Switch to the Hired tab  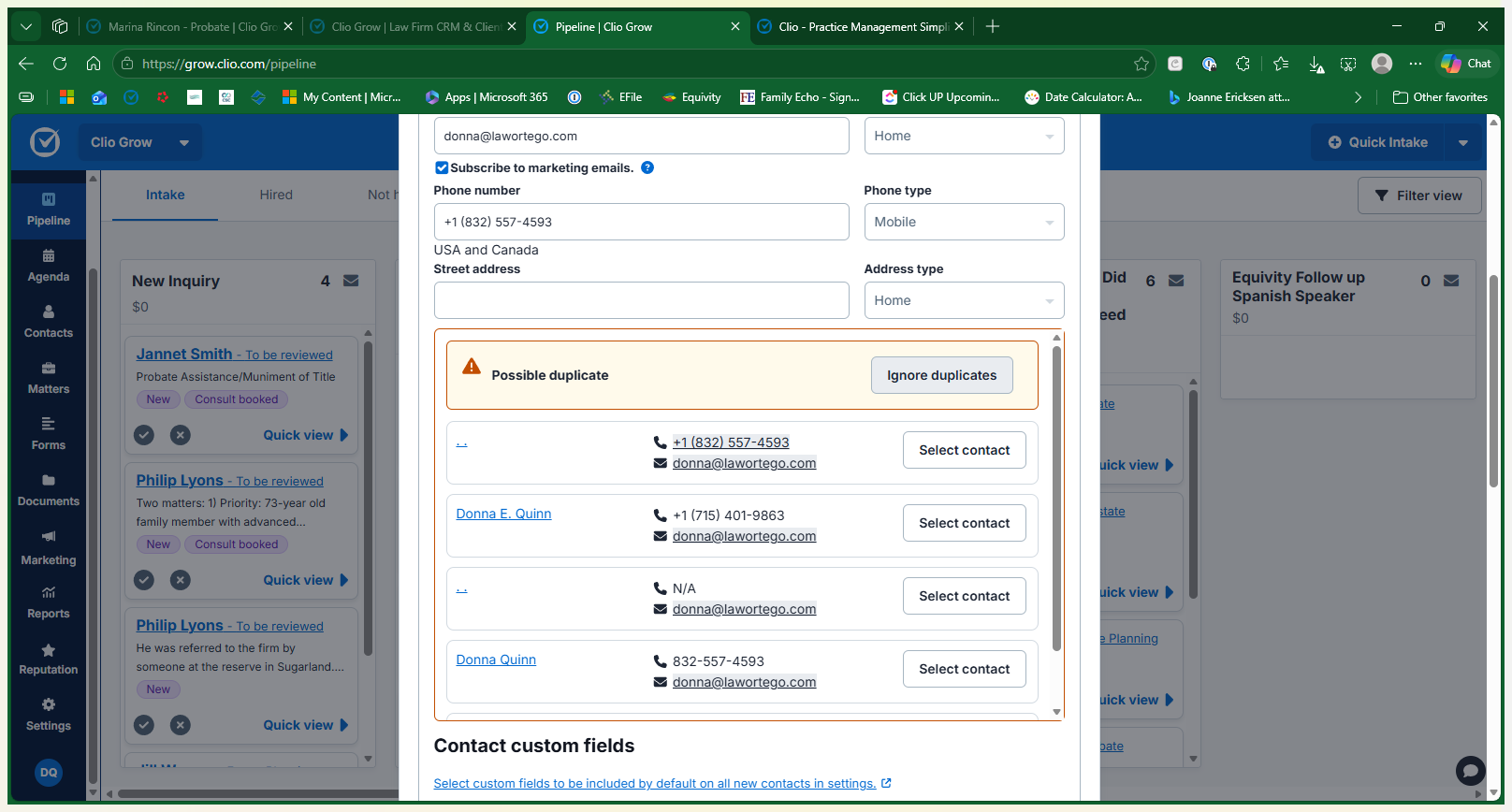click(x=276, y=195)
